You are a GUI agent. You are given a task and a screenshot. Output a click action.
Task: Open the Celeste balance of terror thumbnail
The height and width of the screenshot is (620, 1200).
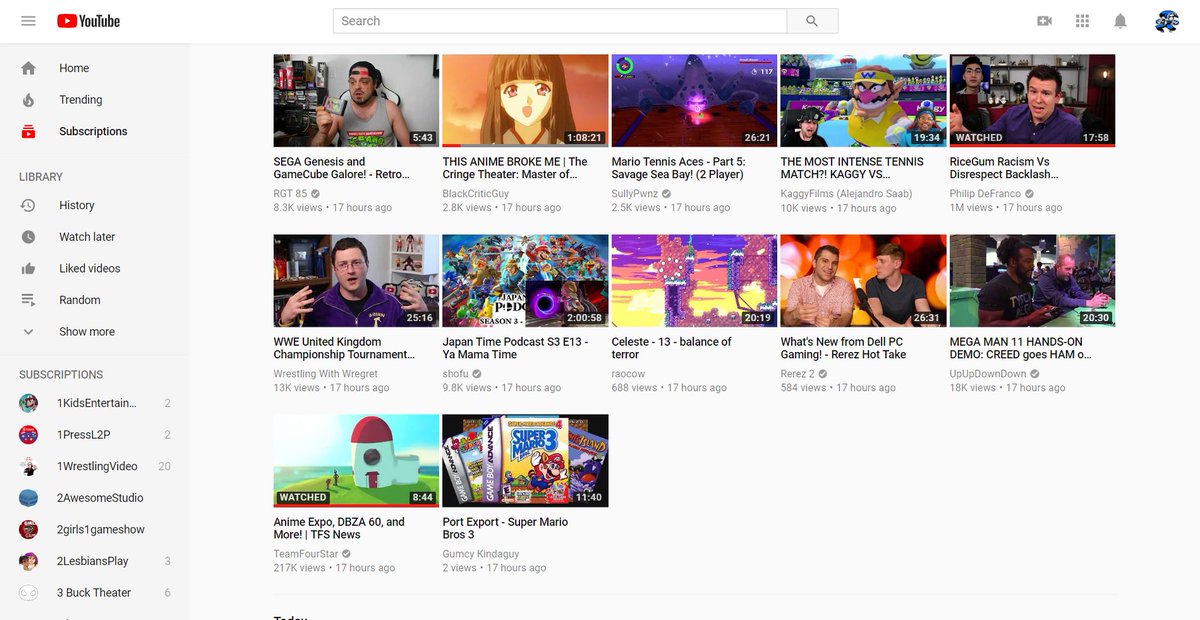(x=694, y=281)
